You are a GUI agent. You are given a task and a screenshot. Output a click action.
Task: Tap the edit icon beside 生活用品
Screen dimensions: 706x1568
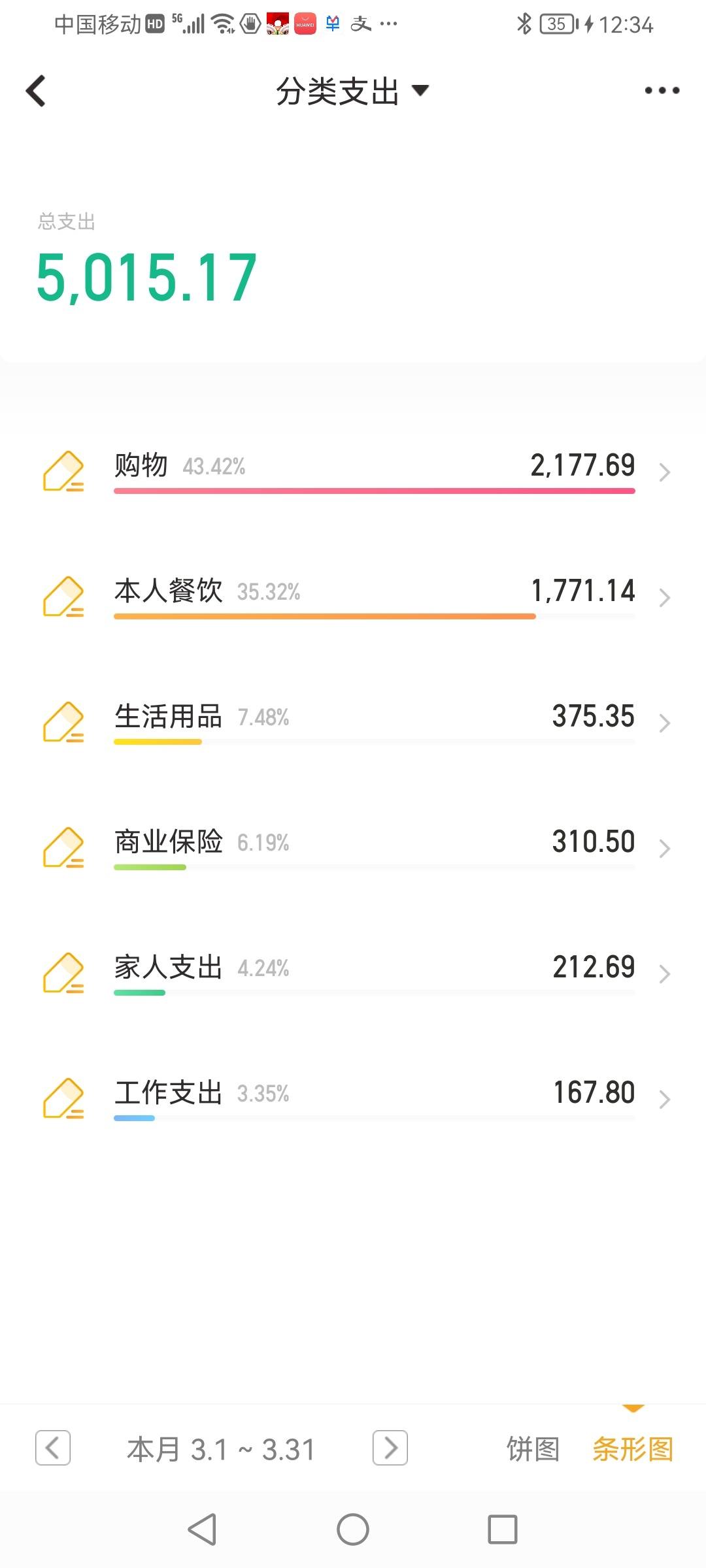pyautogui.click(x=63, y=722)
